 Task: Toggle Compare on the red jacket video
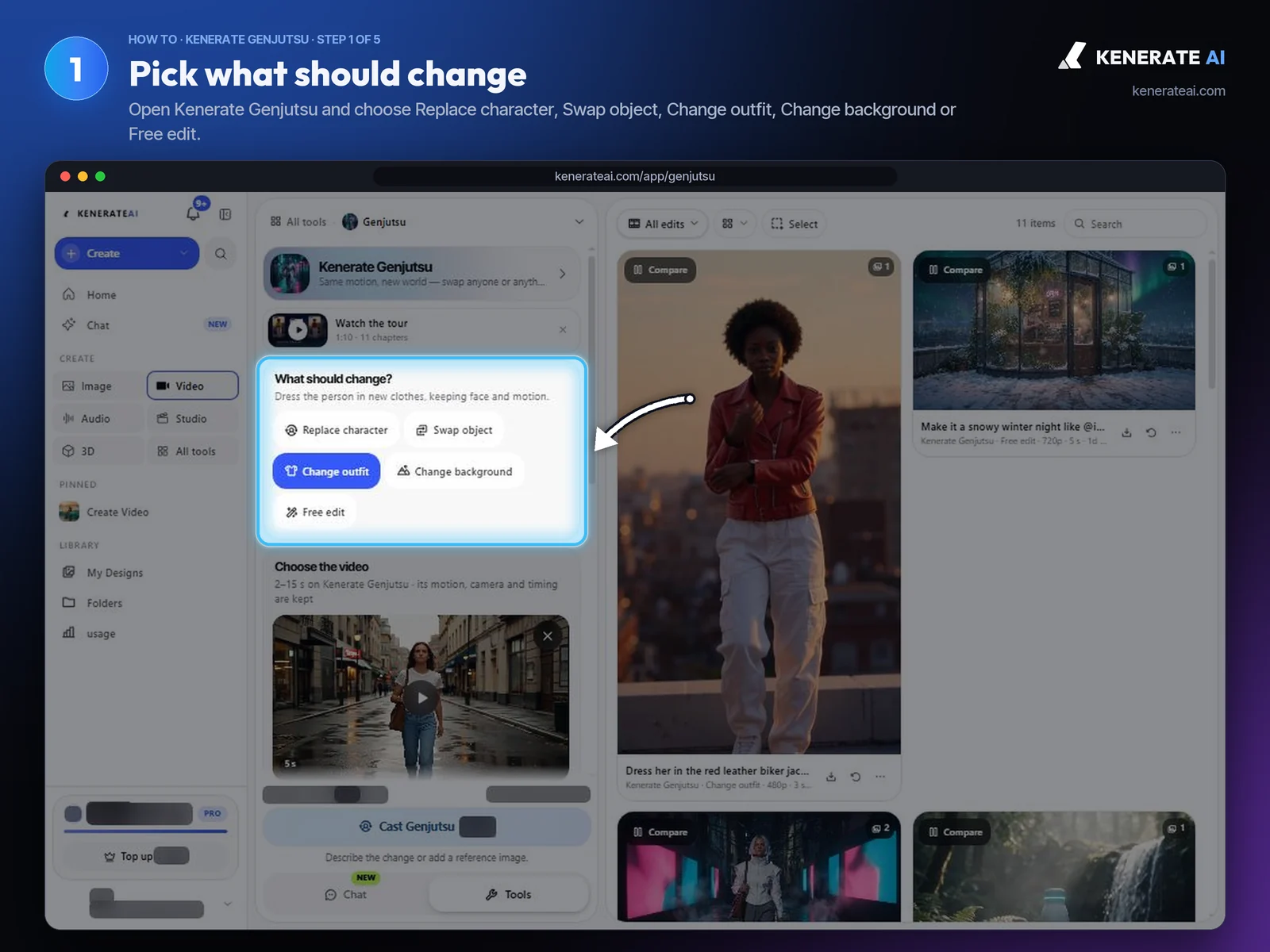[660, 270]
